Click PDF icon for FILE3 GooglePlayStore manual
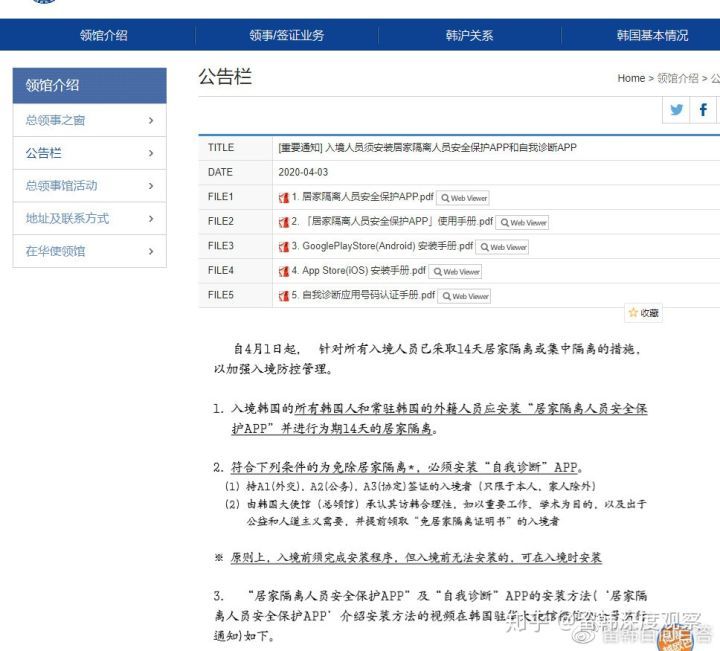Viewport: 720px width, 651px height. pyautogui.click(x=284, y=247)
